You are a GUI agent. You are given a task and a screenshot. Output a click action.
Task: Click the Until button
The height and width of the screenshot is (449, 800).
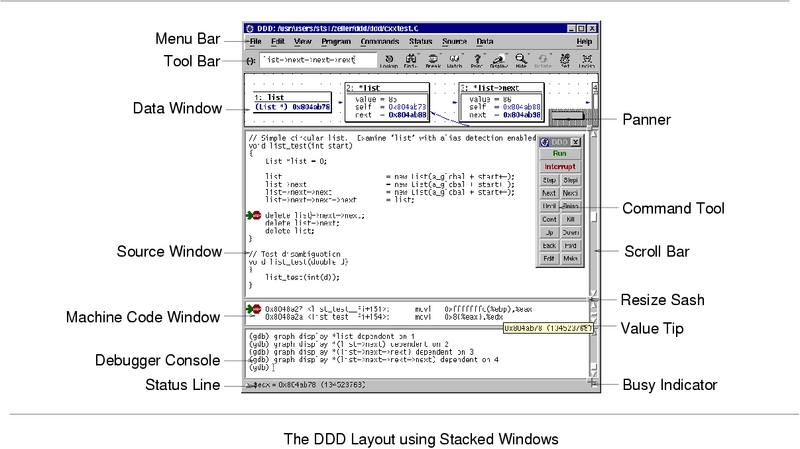point(549,206)
